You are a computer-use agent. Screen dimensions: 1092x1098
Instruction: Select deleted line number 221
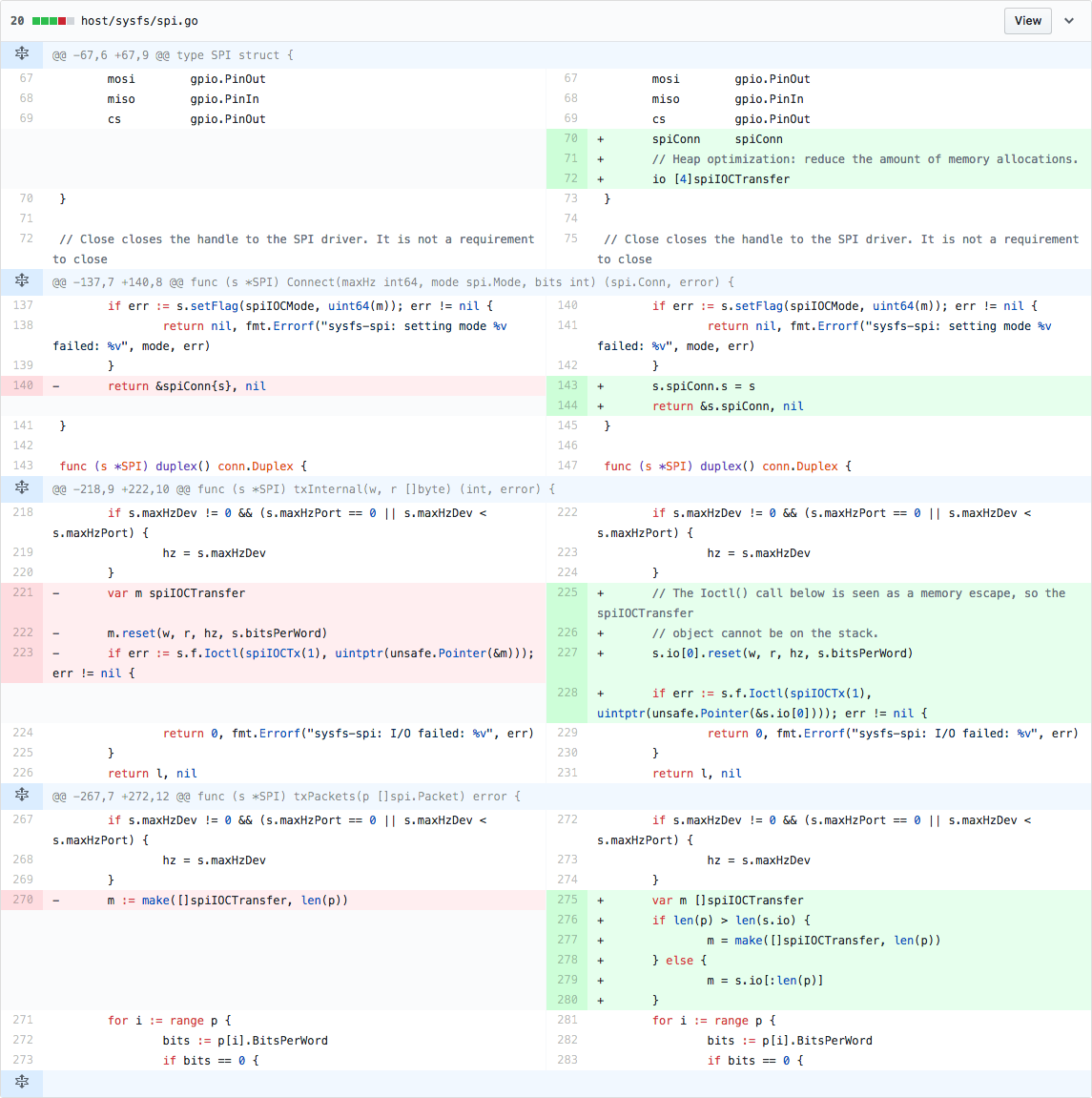click(x=23, y=592)
